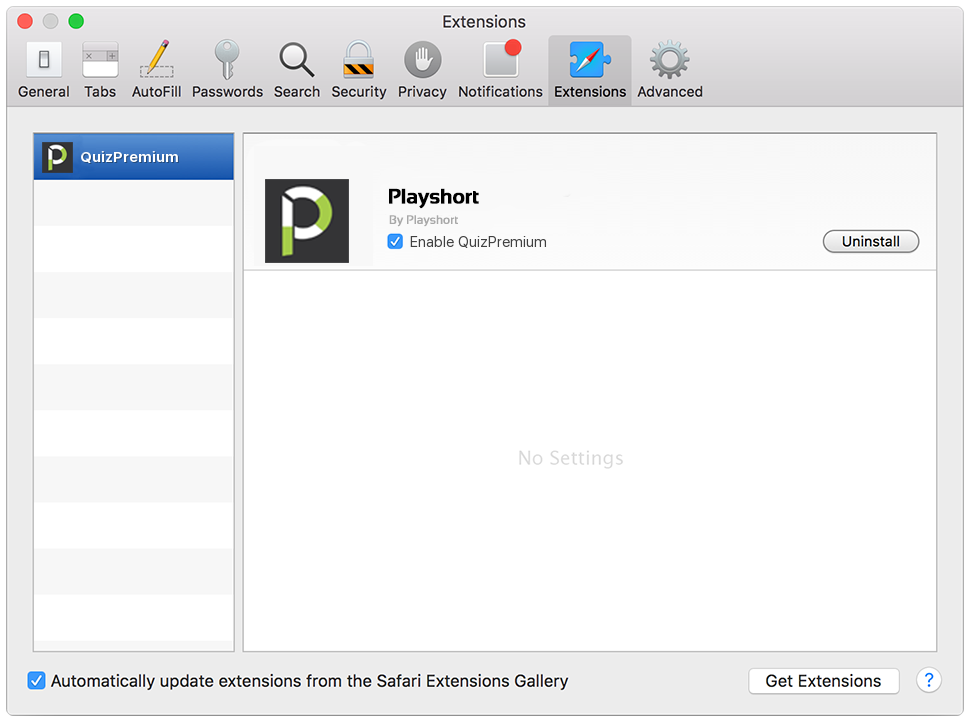
Task: Open the Privacy hand icon
Action: point(423,60)
